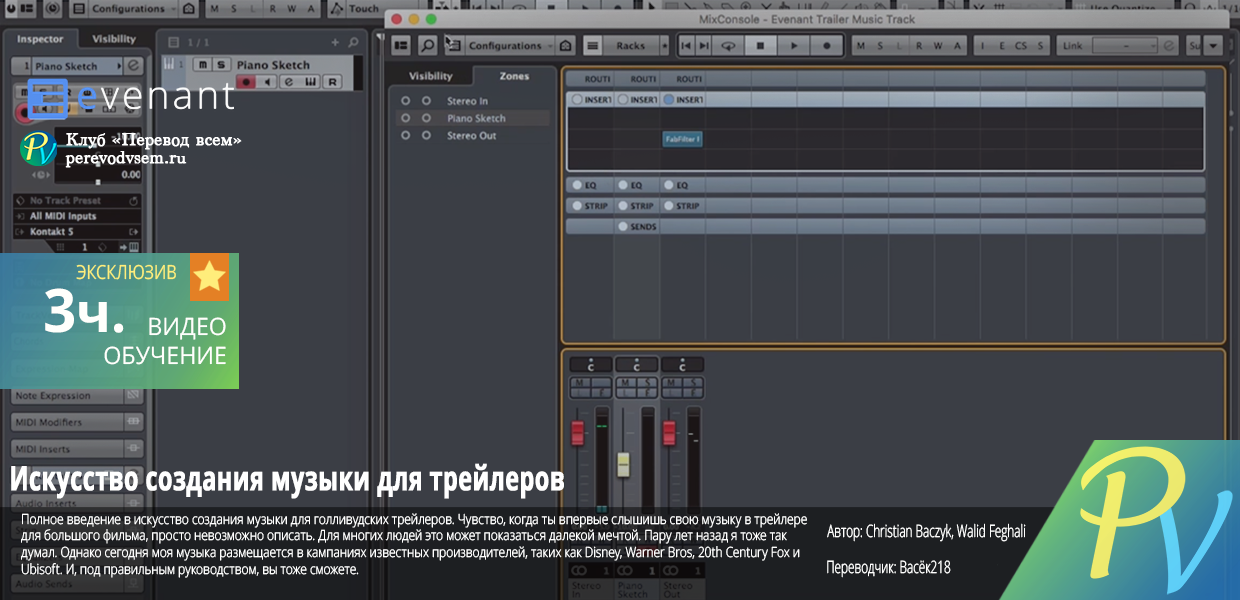Viewport: 1240px width, 600px height.
Task: Toggle Read automation on Piano Sketch track
Action: coord(333,81)
